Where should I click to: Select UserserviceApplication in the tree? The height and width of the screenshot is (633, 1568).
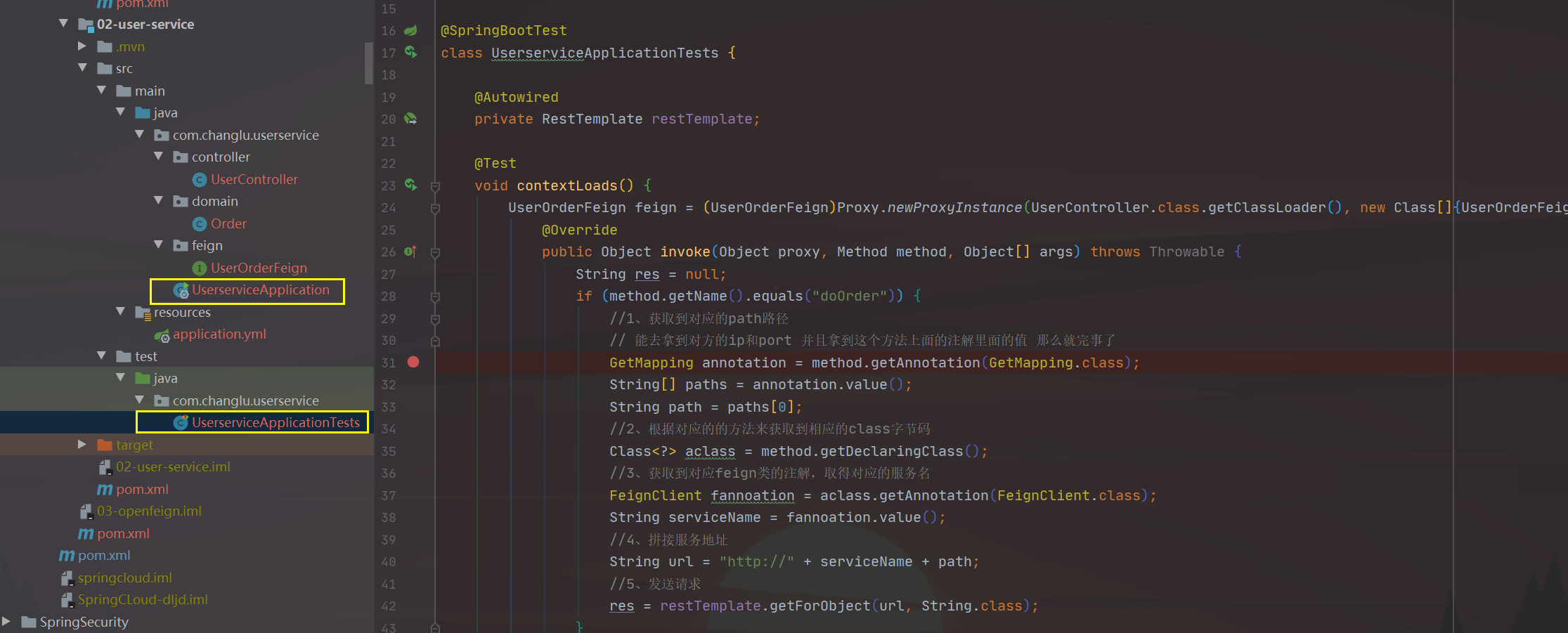click(x=261, y=290)
